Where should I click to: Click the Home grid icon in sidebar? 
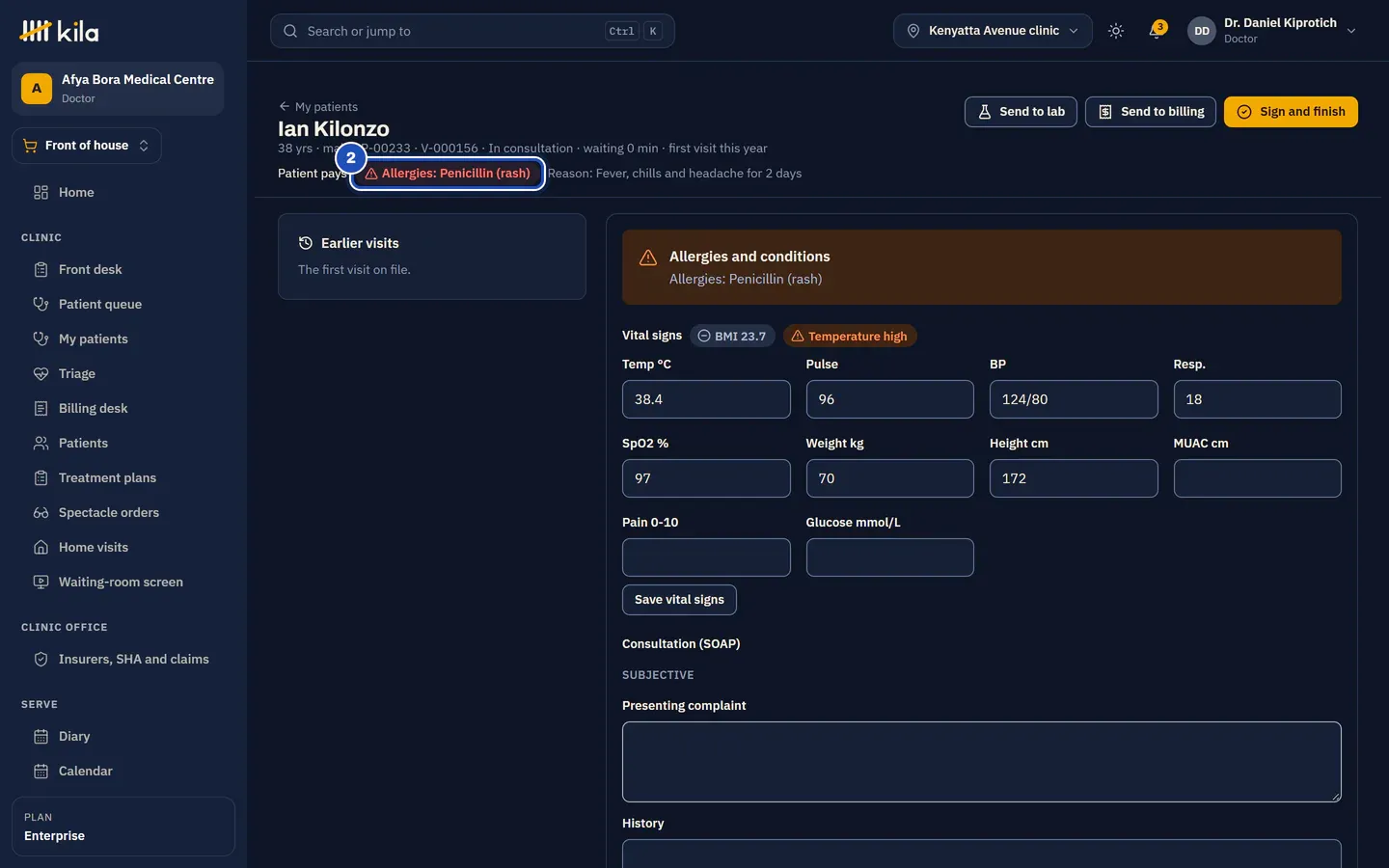[41, 192]
